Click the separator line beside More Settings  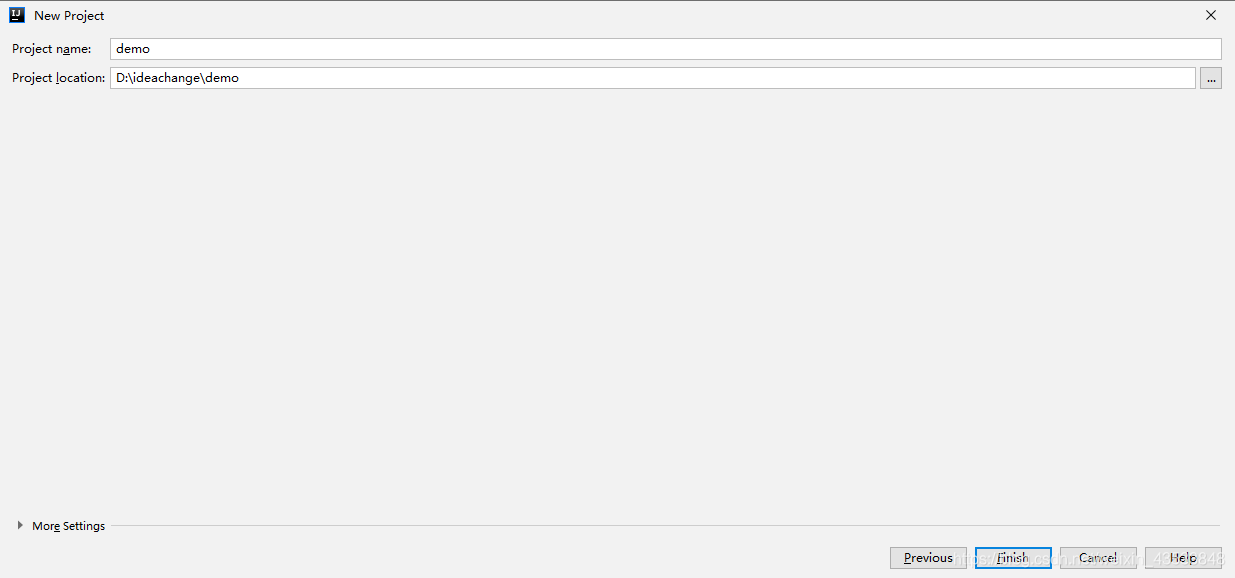pos(665,526)
